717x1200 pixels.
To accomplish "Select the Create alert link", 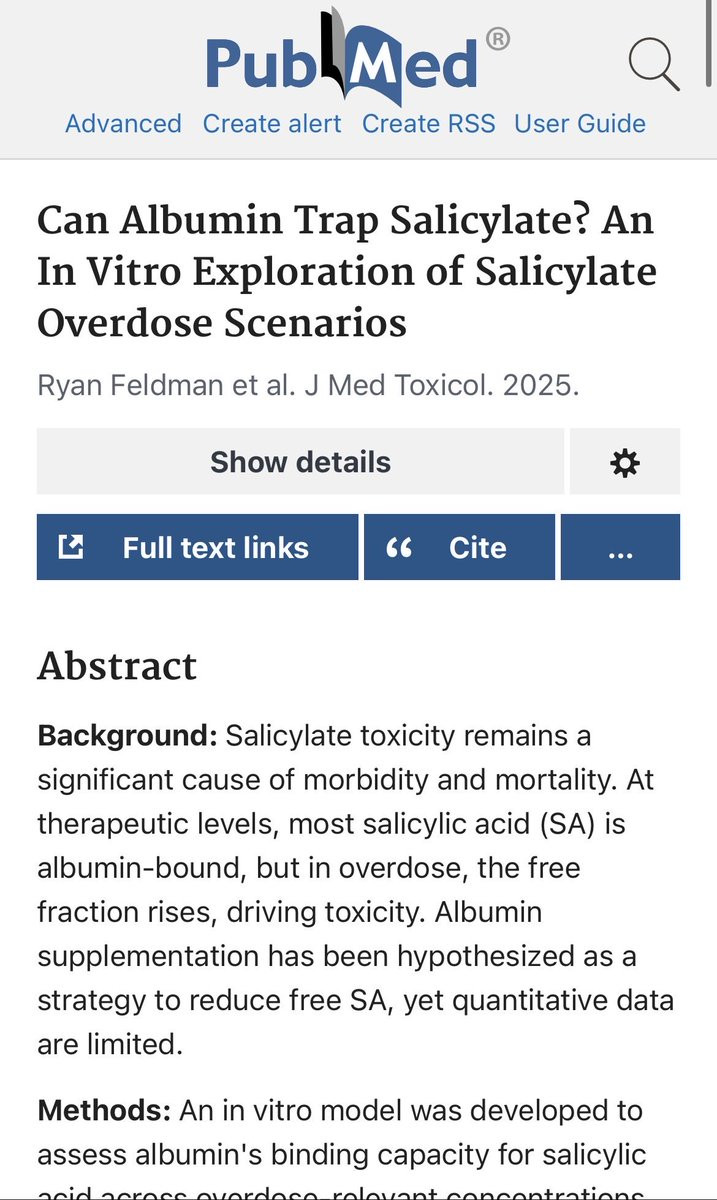I will (272, 124).
